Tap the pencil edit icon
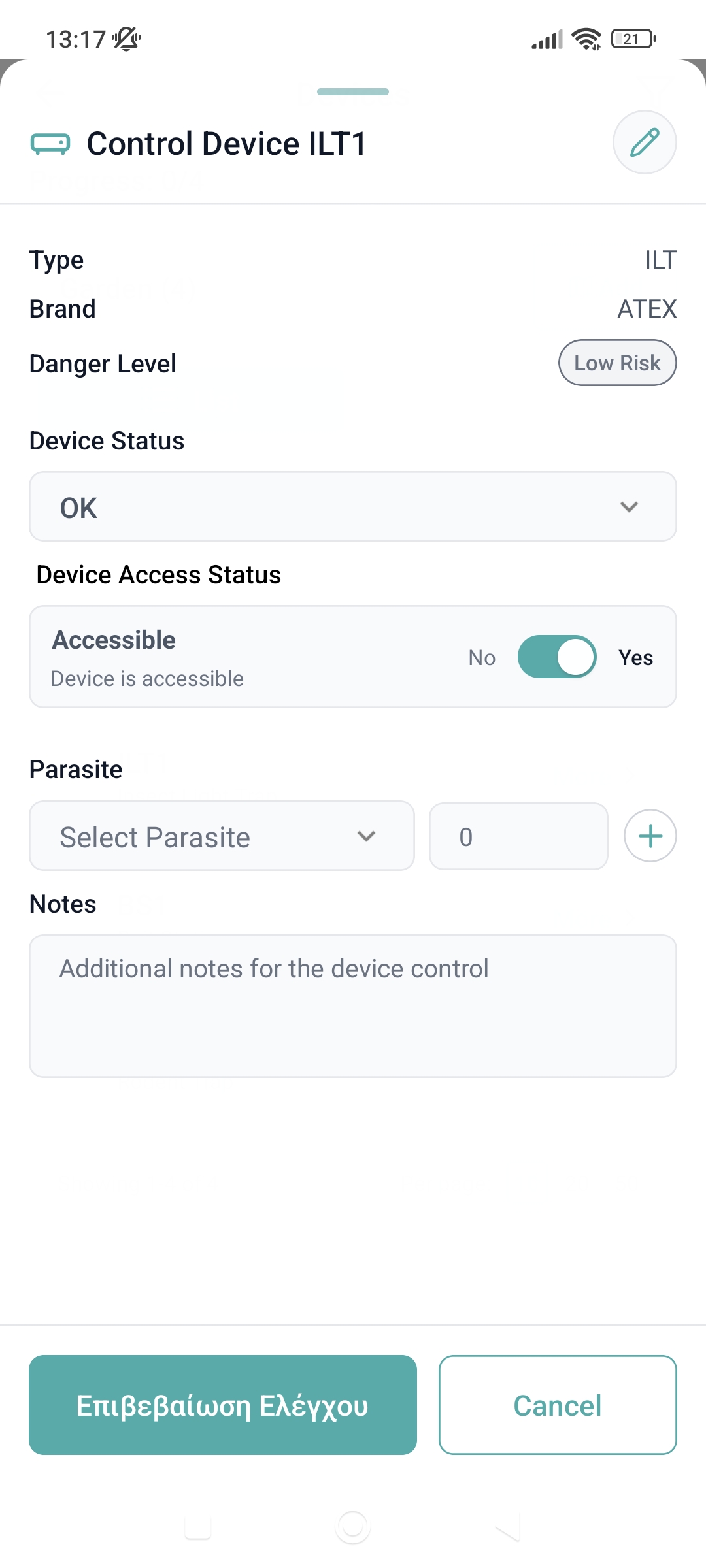Screen dimensions: 706x1568 [x=645, y=142]
